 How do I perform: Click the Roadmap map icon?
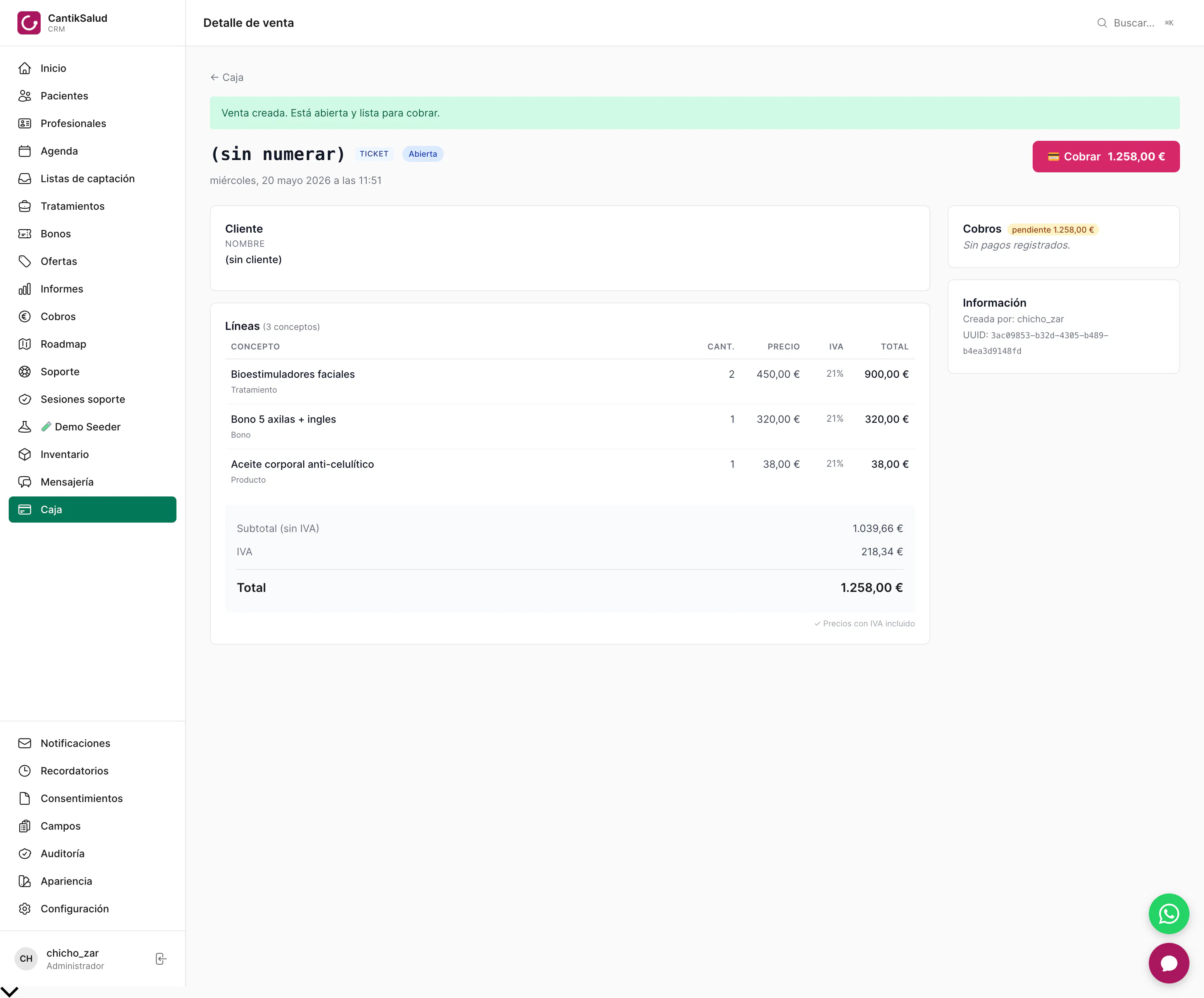coord(25,344)
